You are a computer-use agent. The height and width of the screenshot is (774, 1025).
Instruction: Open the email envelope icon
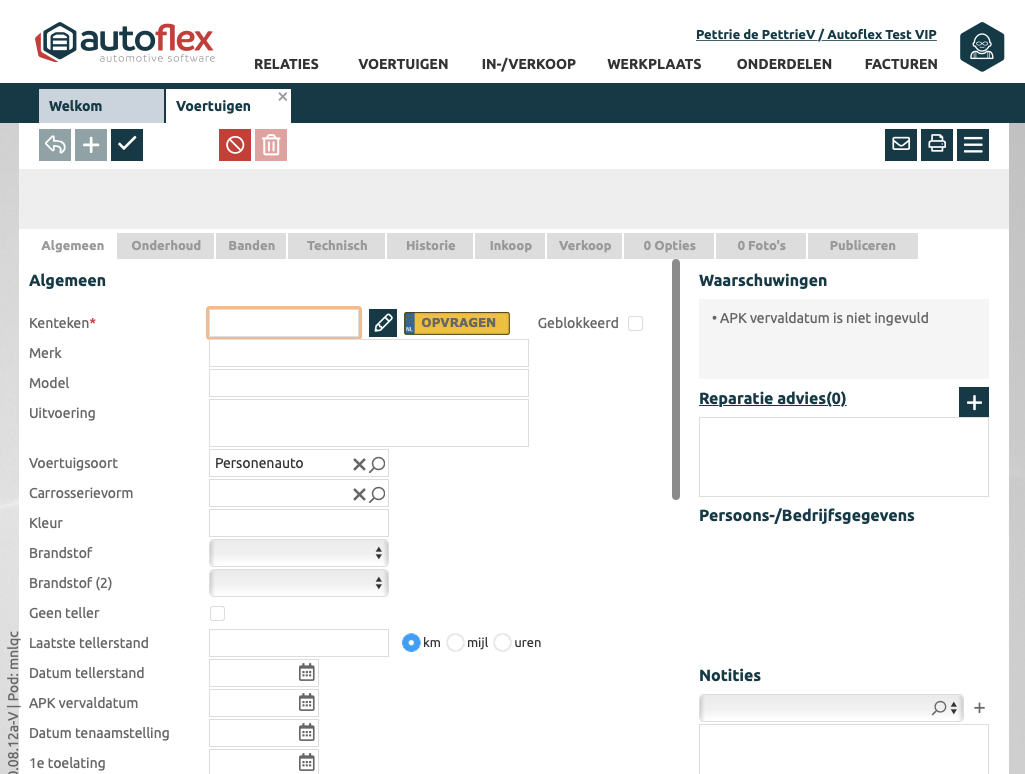click(901, 145)
